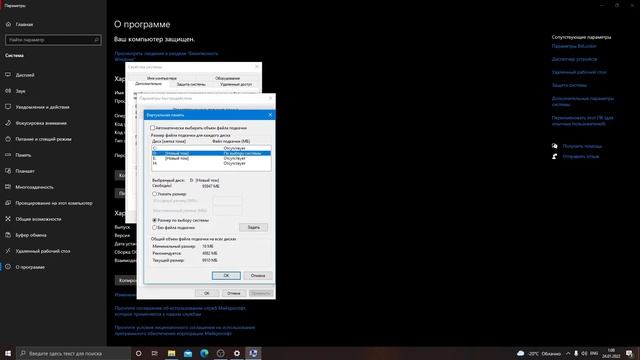Screen dimensions: 640x360
Task: Click the ENG language indicator
Action: pyautogui.click(x=594, y=353)
